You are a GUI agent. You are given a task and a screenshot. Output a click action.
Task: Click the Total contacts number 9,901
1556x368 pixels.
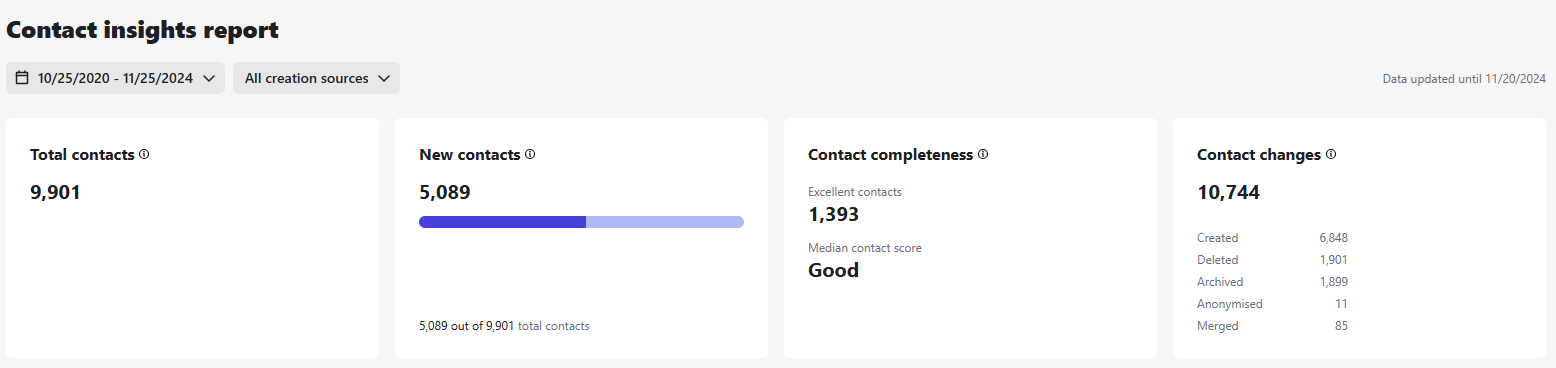click(x=55, y=192)
